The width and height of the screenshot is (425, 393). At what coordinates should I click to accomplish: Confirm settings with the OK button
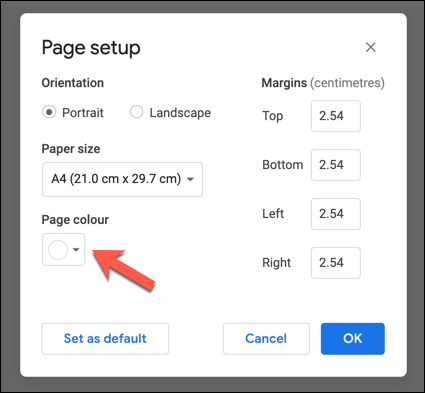[353, 339]
